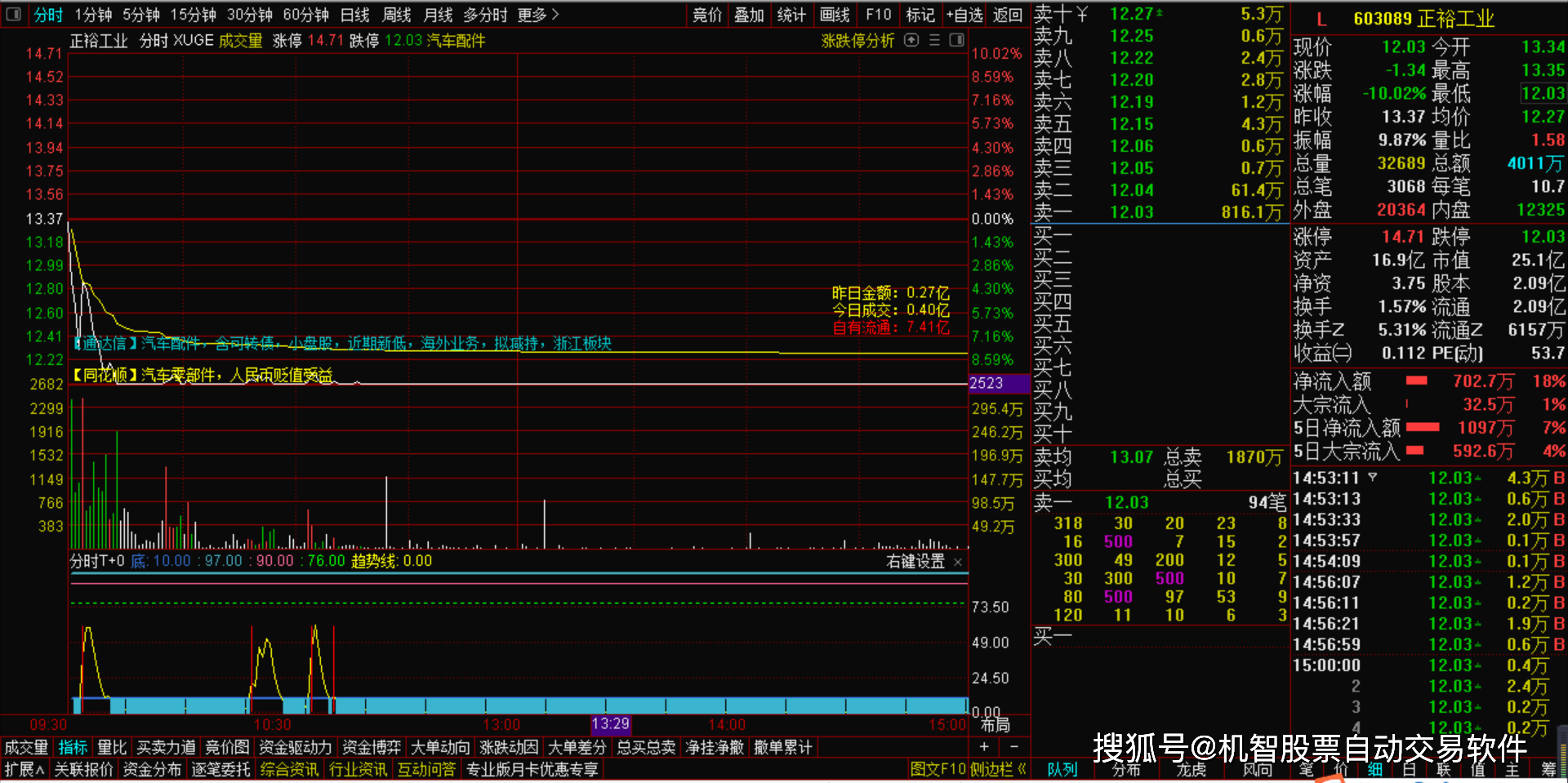
Task: Open 涨跌停分析 link
Action: (x=857, y=40)
